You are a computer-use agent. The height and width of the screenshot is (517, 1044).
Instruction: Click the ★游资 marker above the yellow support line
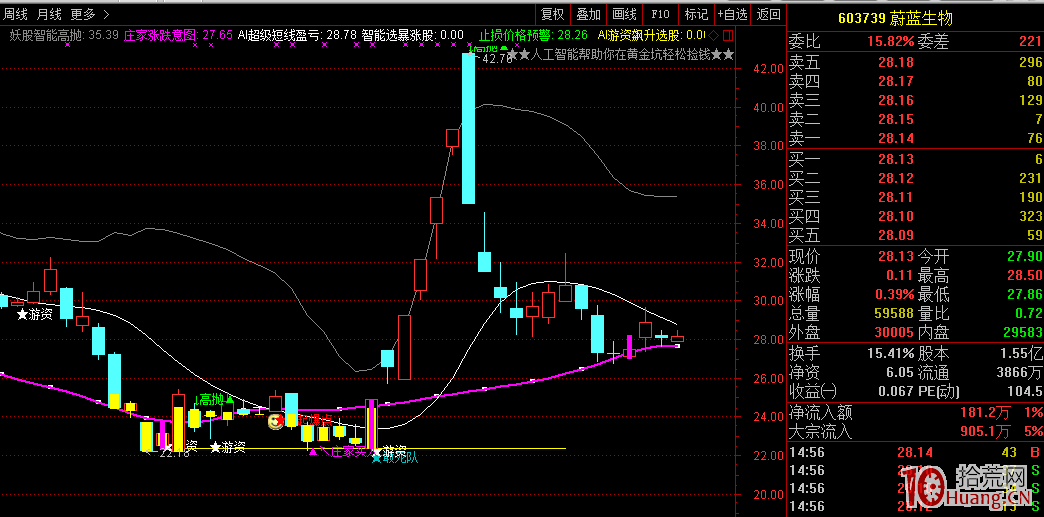point(228,447)
